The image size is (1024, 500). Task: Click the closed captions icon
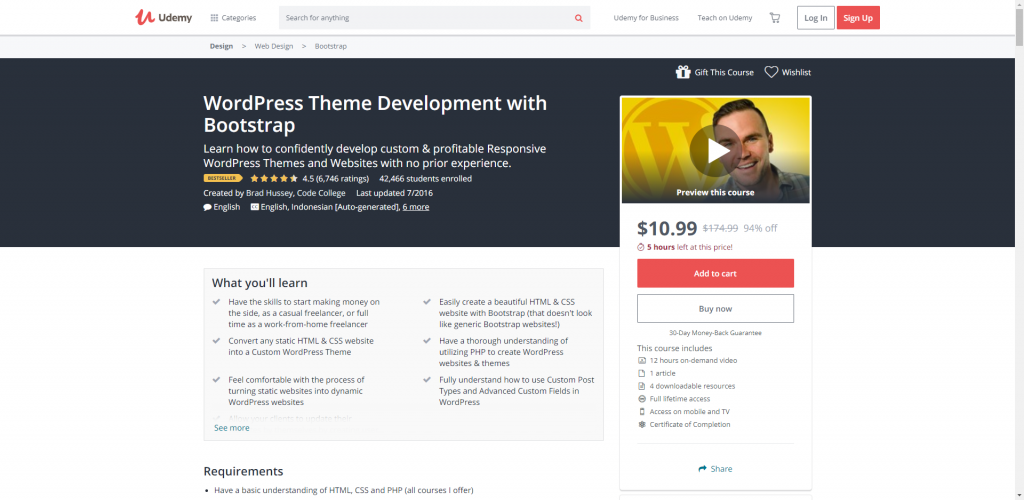pos(254,207)
